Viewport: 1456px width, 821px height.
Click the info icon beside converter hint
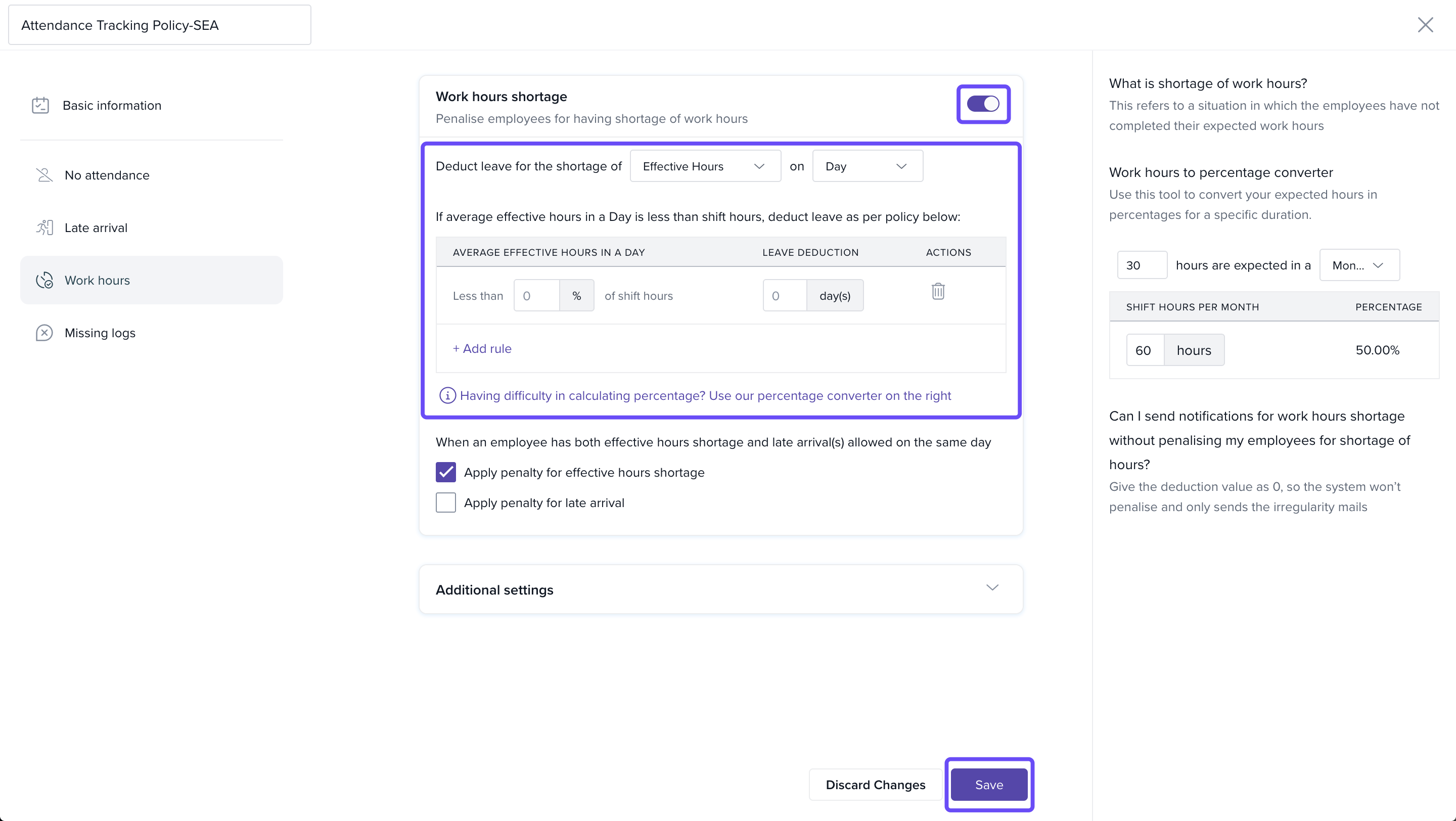(447, 395)
